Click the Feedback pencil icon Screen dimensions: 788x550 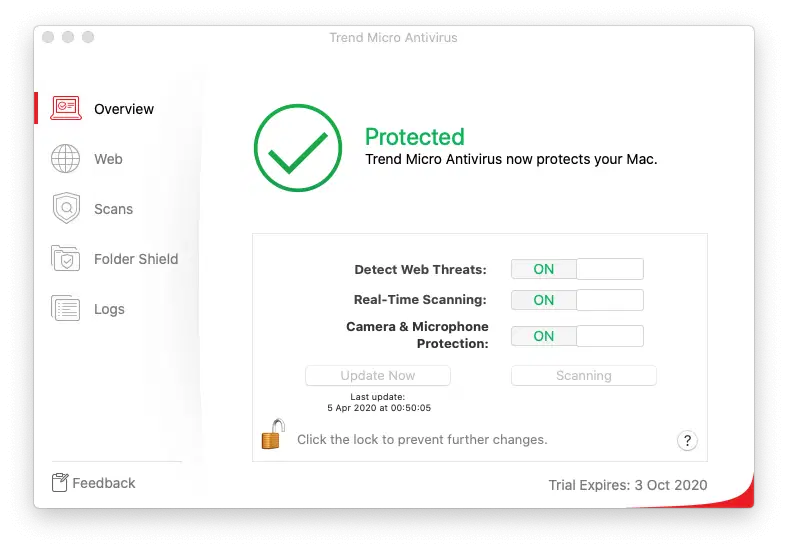[x=60, y=483]
